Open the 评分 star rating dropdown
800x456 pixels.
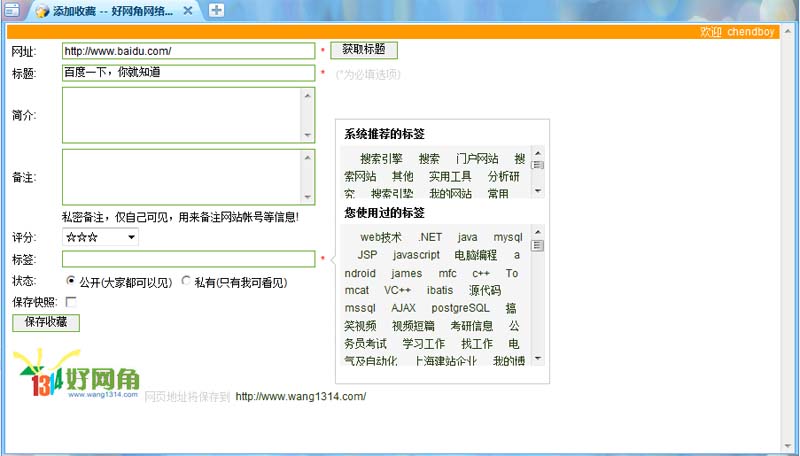point(100,237)
